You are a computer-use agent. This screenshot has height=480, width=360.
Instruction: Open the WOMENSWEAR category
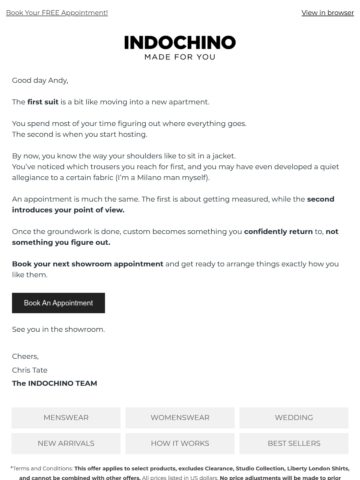pyautogui.click(x=180, y=418)
